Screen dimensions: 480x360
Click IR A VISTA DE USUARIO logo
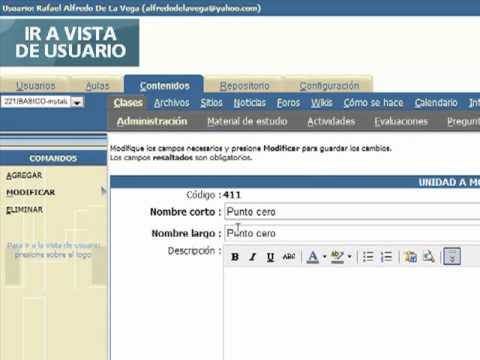(x=70, y=42)
